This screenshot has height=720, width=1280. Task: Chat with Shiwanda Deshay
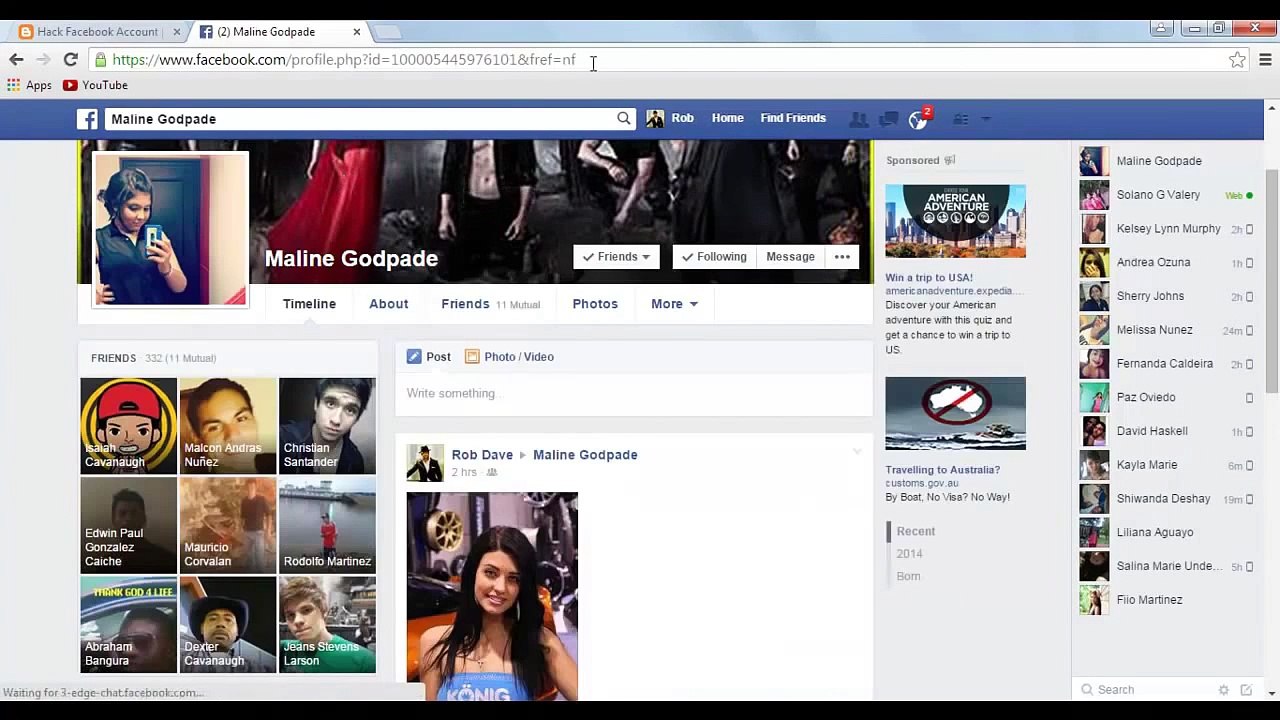click(1166, 499)
